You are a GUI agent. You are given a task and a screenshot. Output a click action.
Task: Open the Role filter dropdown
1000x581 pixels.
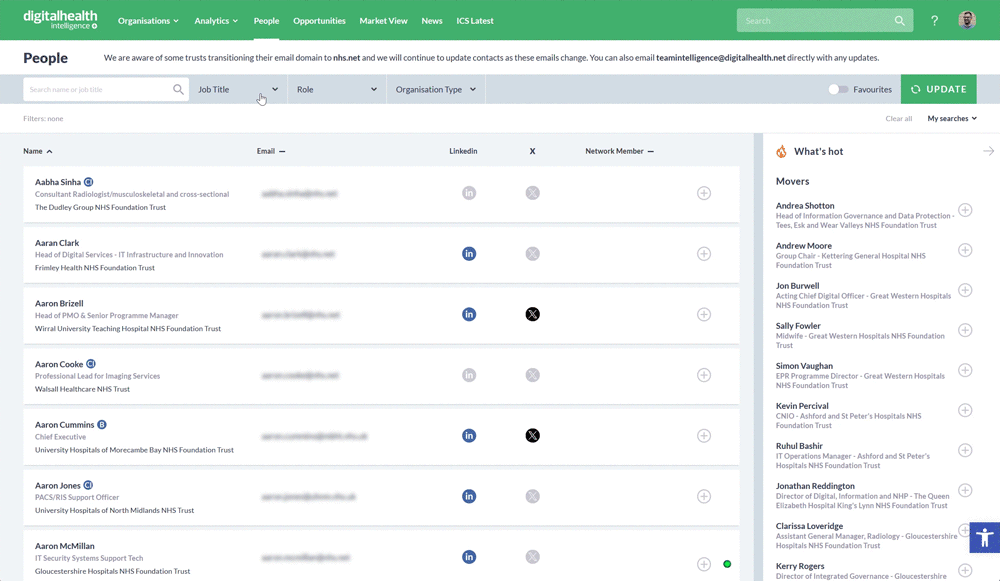[337, 89]
